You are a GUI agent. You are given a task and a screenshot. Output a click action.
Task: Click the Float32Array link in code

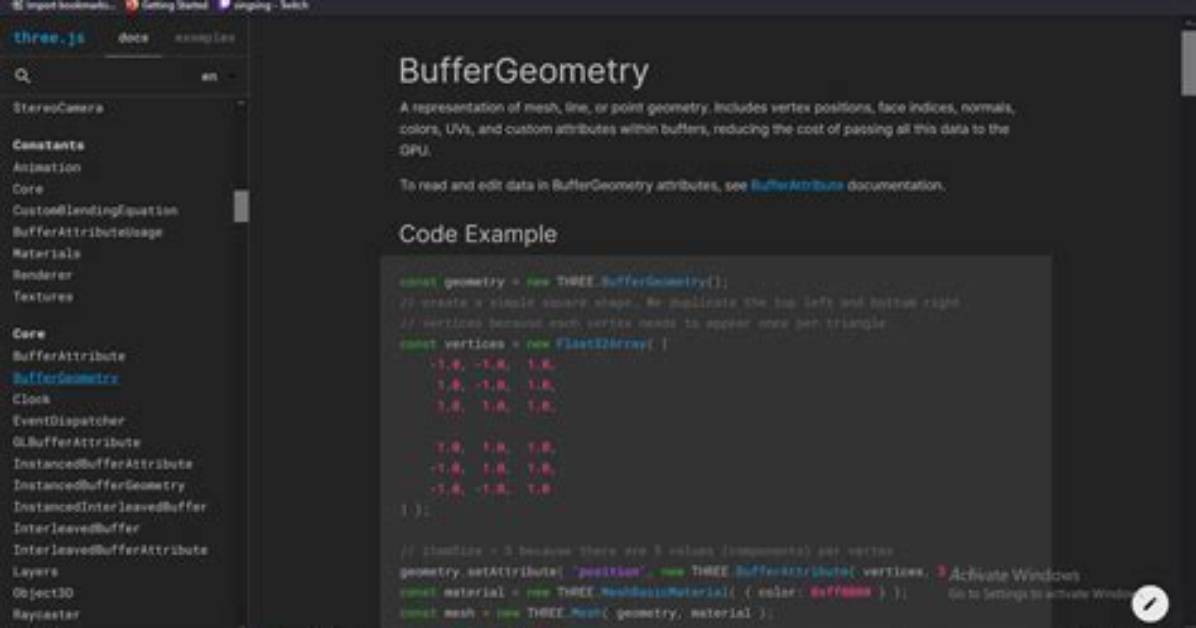602,344
